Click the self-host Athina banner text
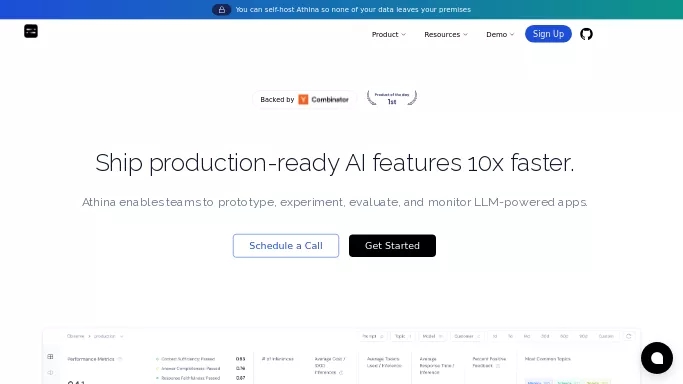This screenshot has width=683, height=384. pos(353,10)
